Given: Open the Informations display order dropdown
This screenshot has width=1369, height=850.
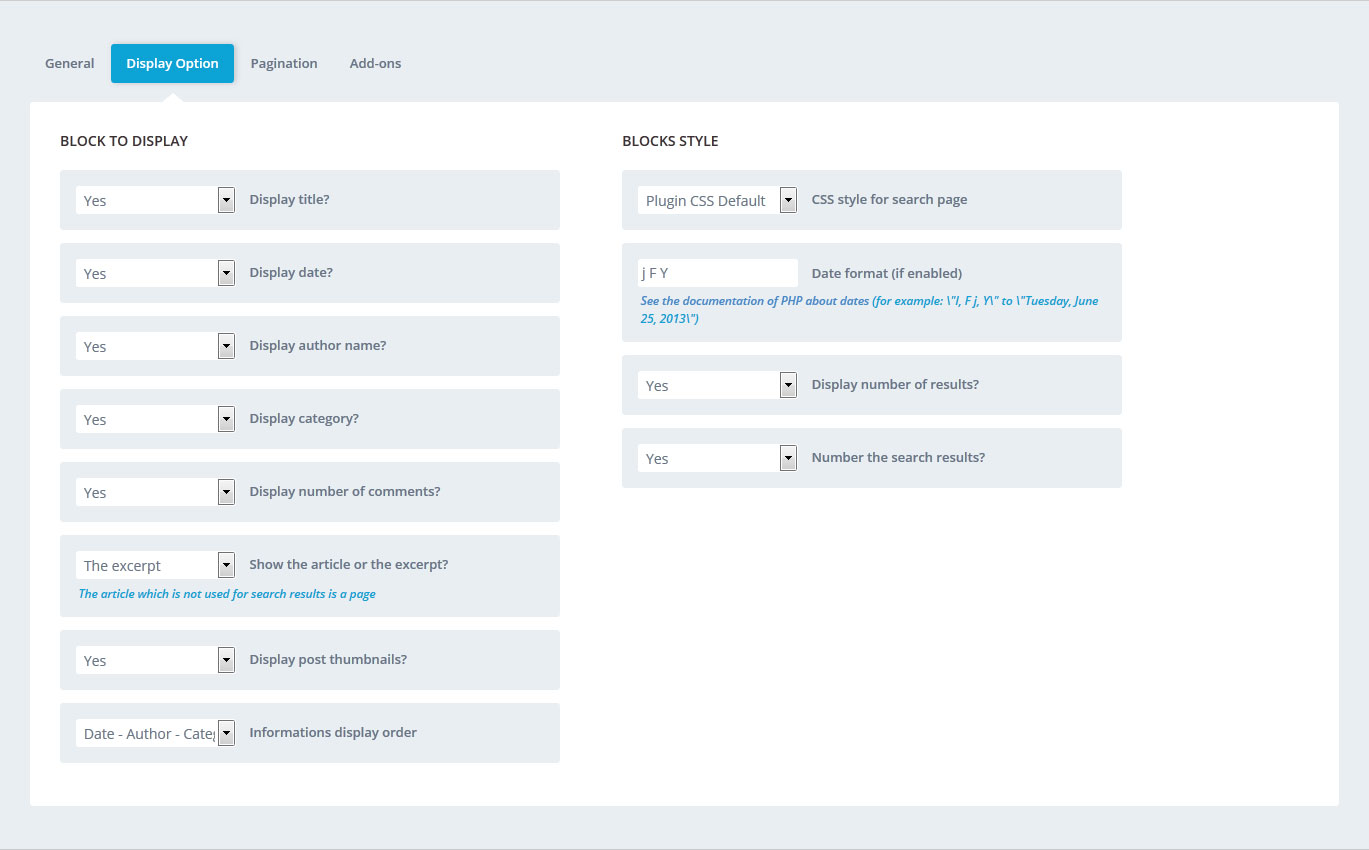Looking at the screenshot, I should [x=155, y=733].
